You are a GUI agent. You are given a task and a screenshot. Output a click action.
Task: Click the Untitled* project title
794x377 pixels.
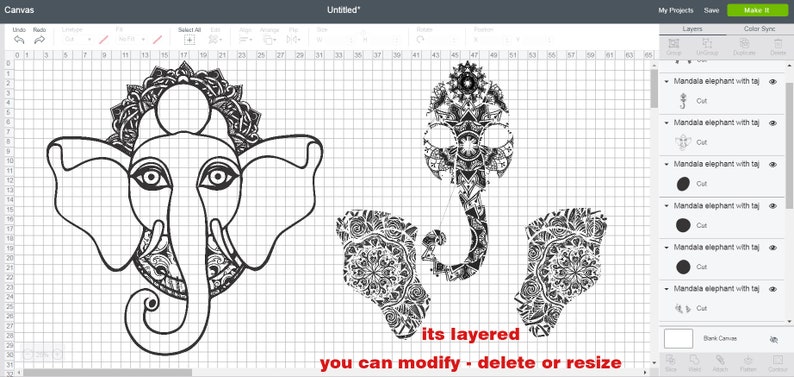coord(343,10)
